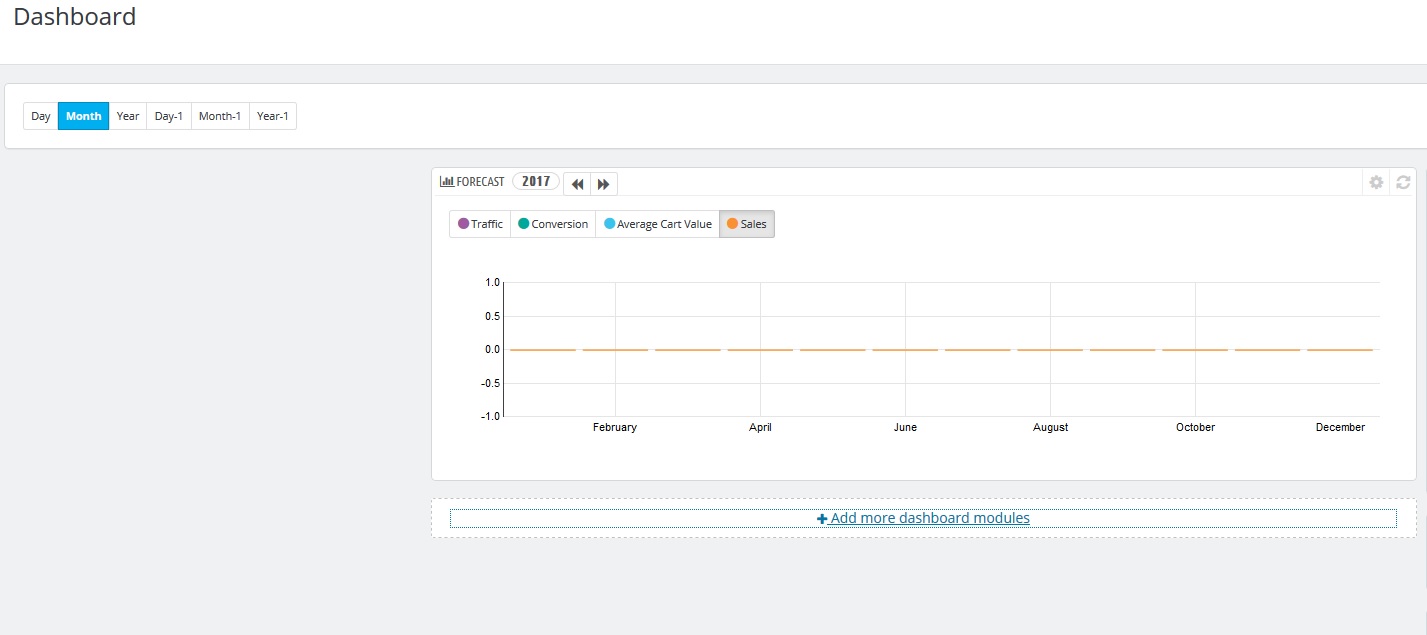Screen dimensions: 1427x635
Task: Select the Year date range
Action: pos(128,116)
